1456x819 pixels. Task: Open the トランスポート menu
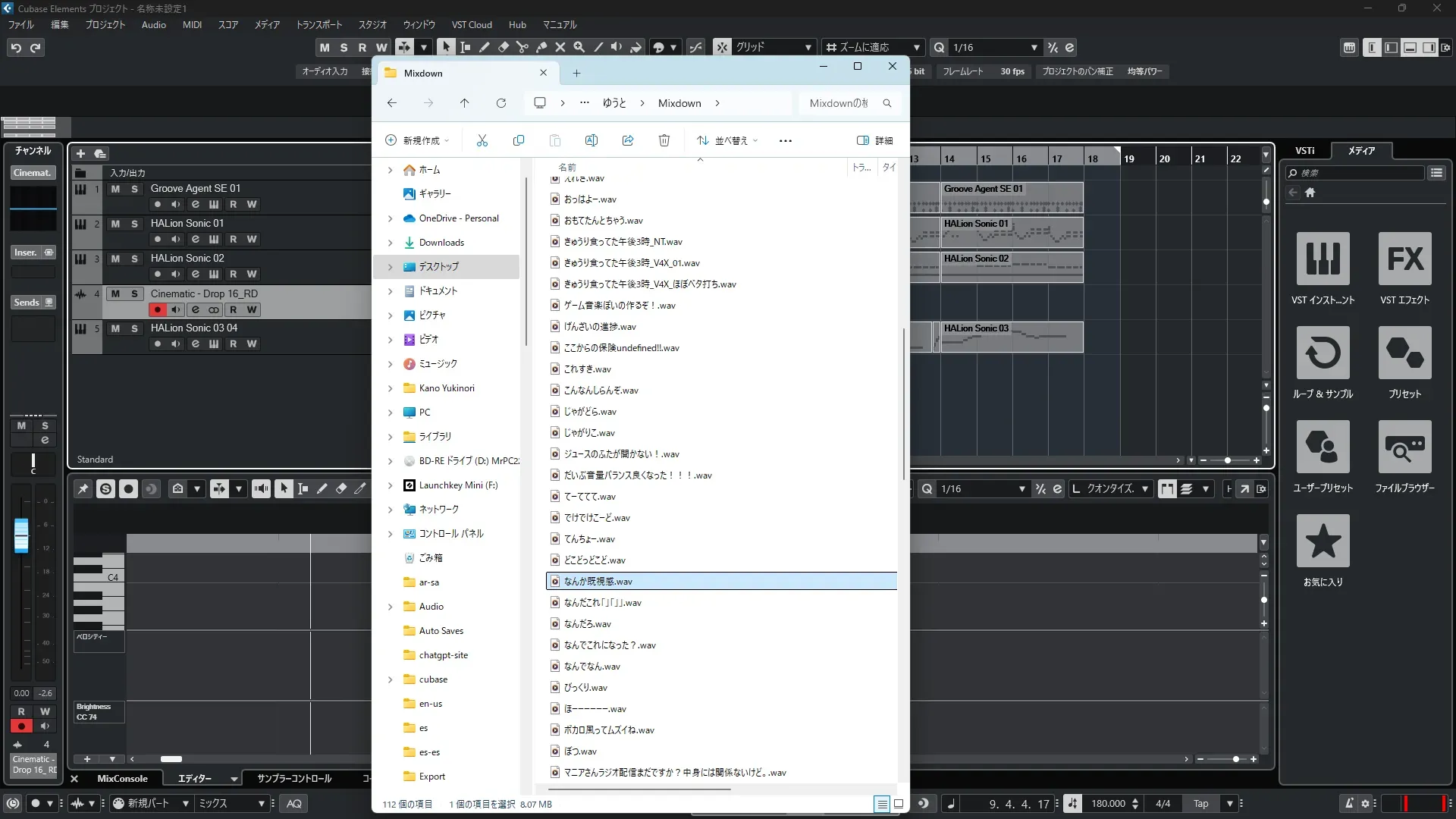pyautogui.click(x=318, y=24)
